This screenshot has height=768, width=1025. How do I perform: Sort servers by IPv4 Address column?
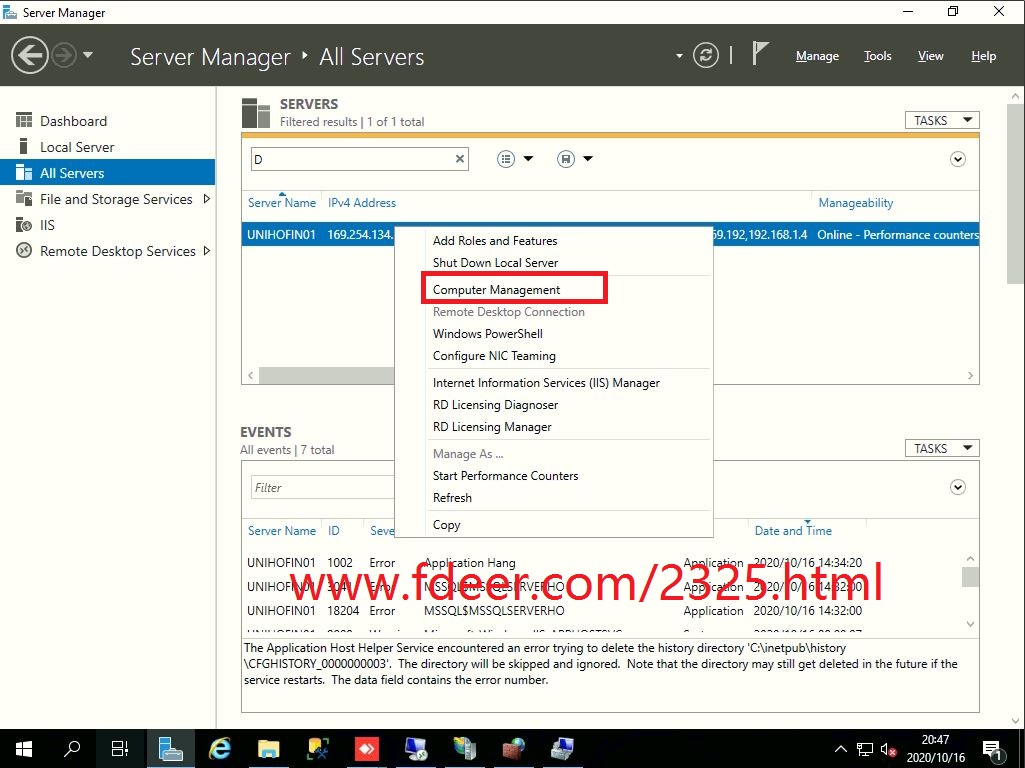(361, 203)
